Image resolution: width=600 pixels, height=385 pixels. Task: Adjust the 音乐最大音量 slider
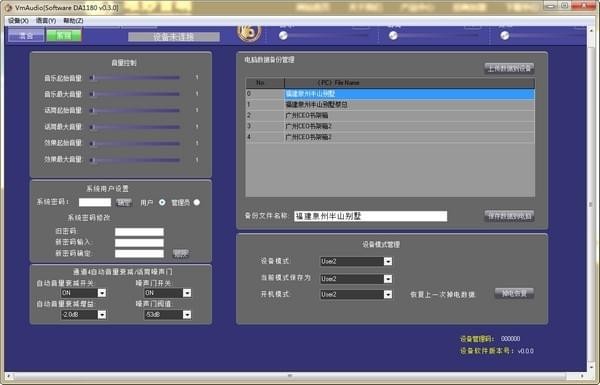(x=135, y=94)
